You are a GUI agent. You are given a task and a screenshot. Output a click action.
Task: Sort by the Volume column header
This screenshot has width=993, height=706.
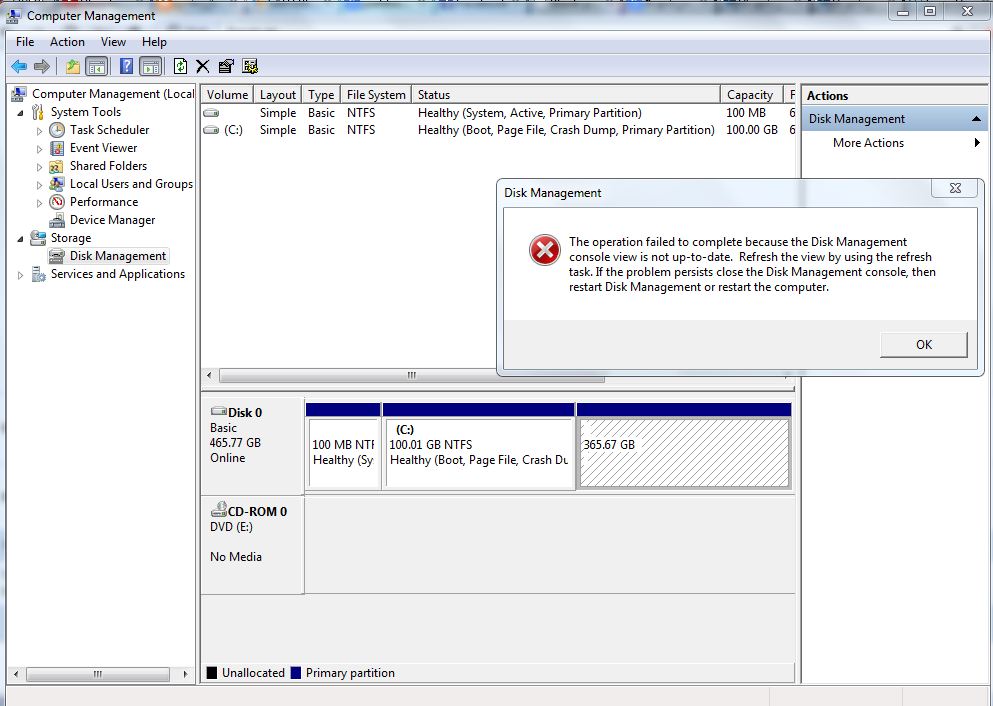click(227, 94)
